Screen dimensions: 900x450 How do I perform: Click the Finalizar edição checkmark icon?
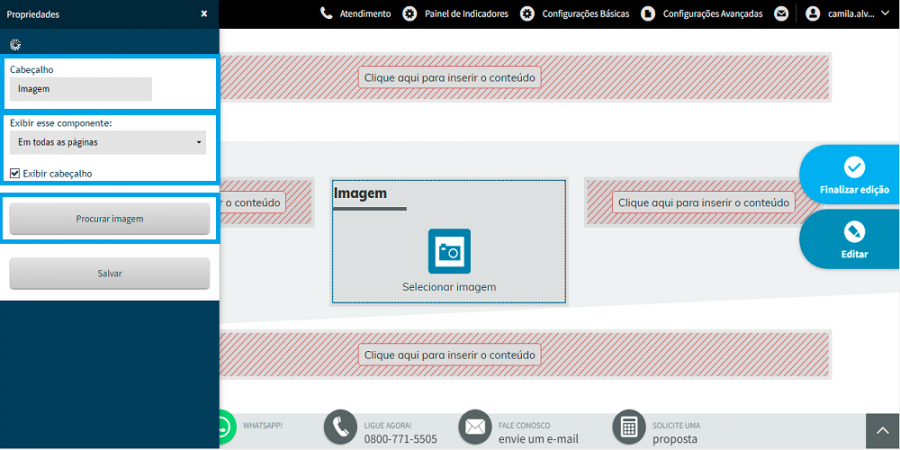[854, 167]
